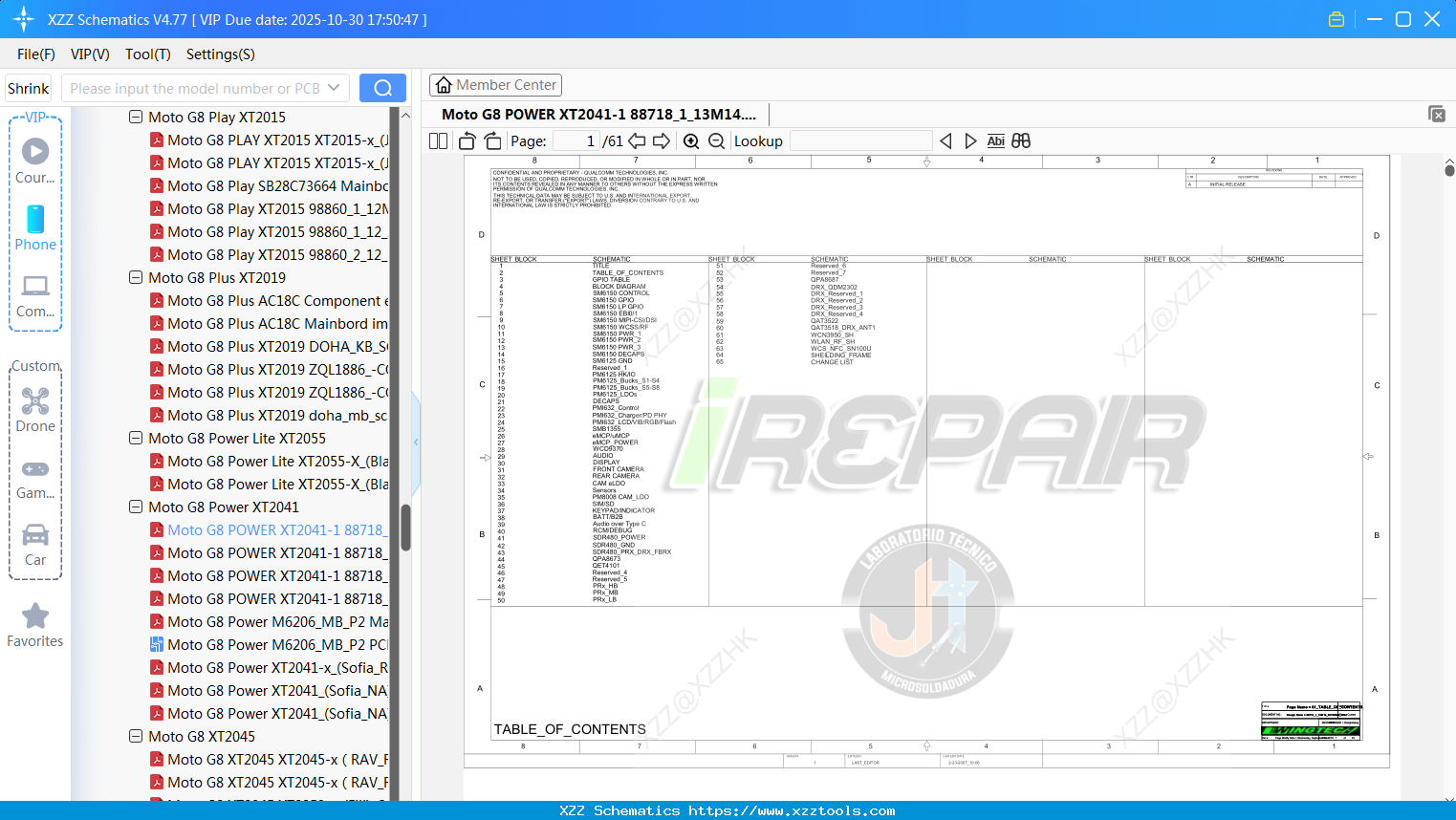
Task: Open Moto G8 Plus XT2019 doha_mb_sc file
Action: tap(269, 415)
